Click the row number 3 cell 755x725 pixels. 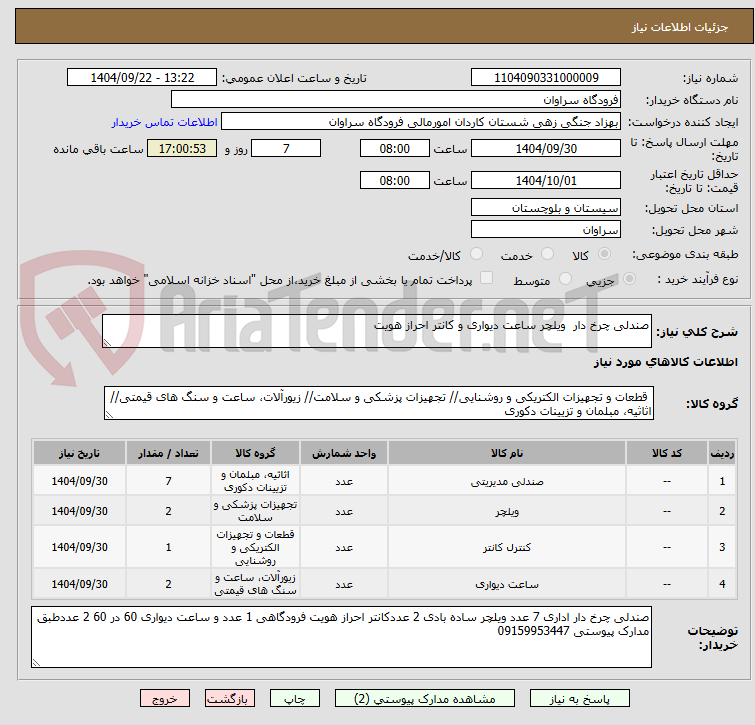[722, 547]
